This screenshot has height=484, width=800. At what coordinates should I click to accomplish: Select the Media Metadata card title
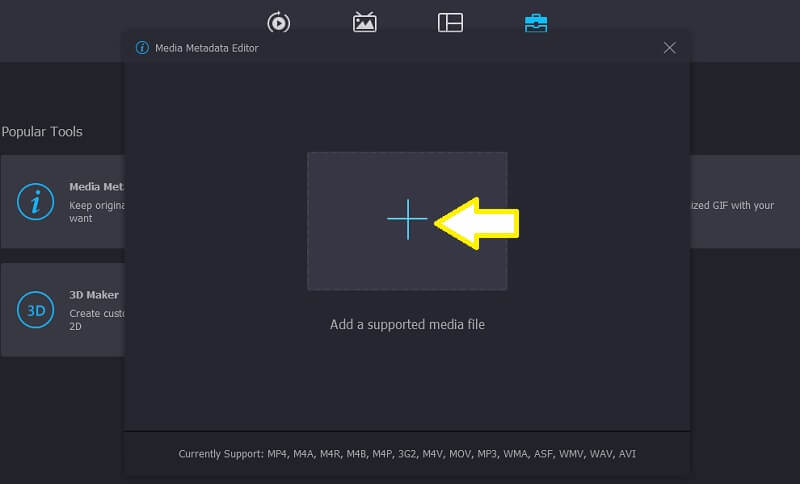coord(95,186)
